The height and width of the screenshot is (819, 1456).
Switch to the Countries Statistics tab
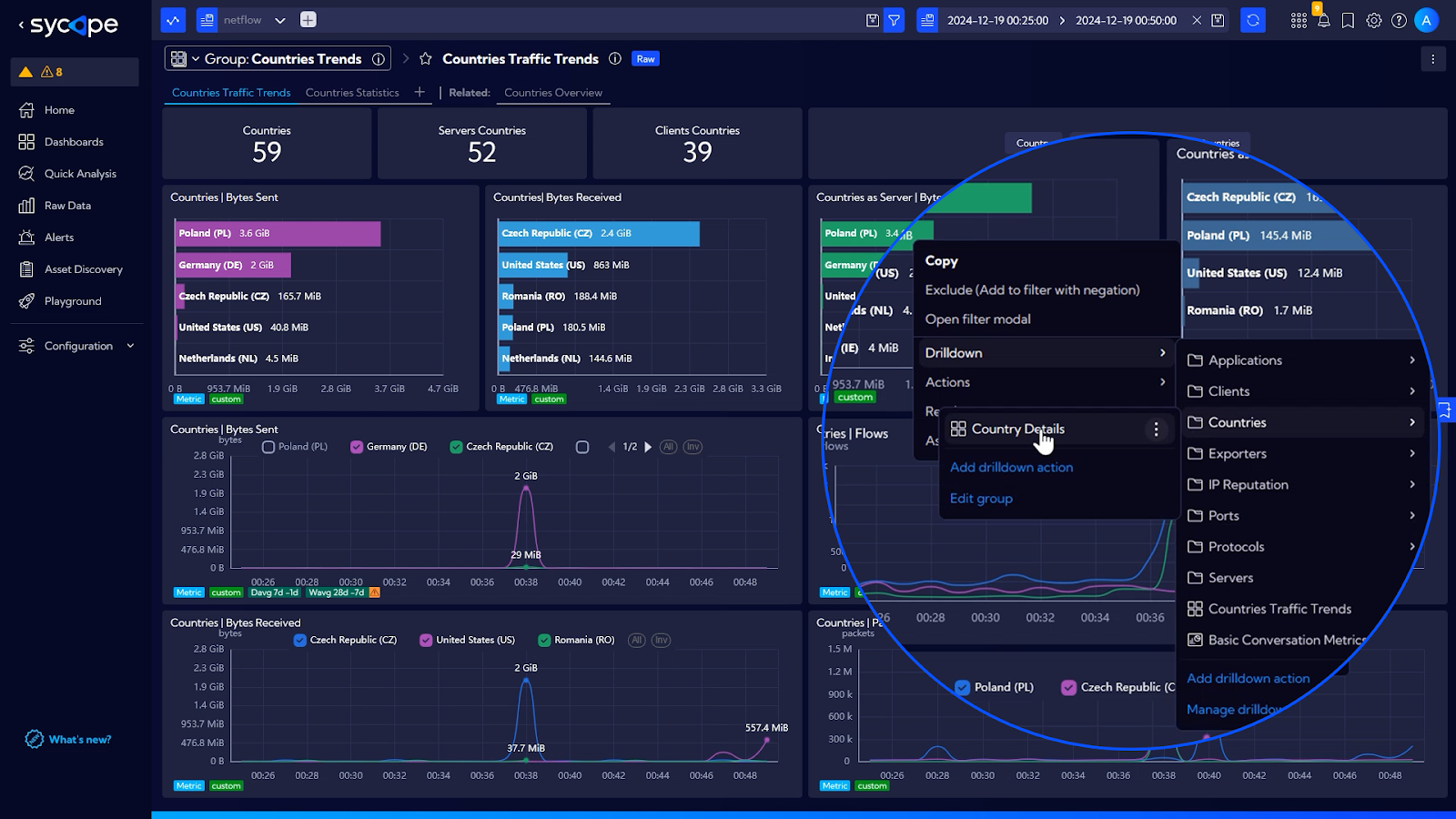point(352,93)
